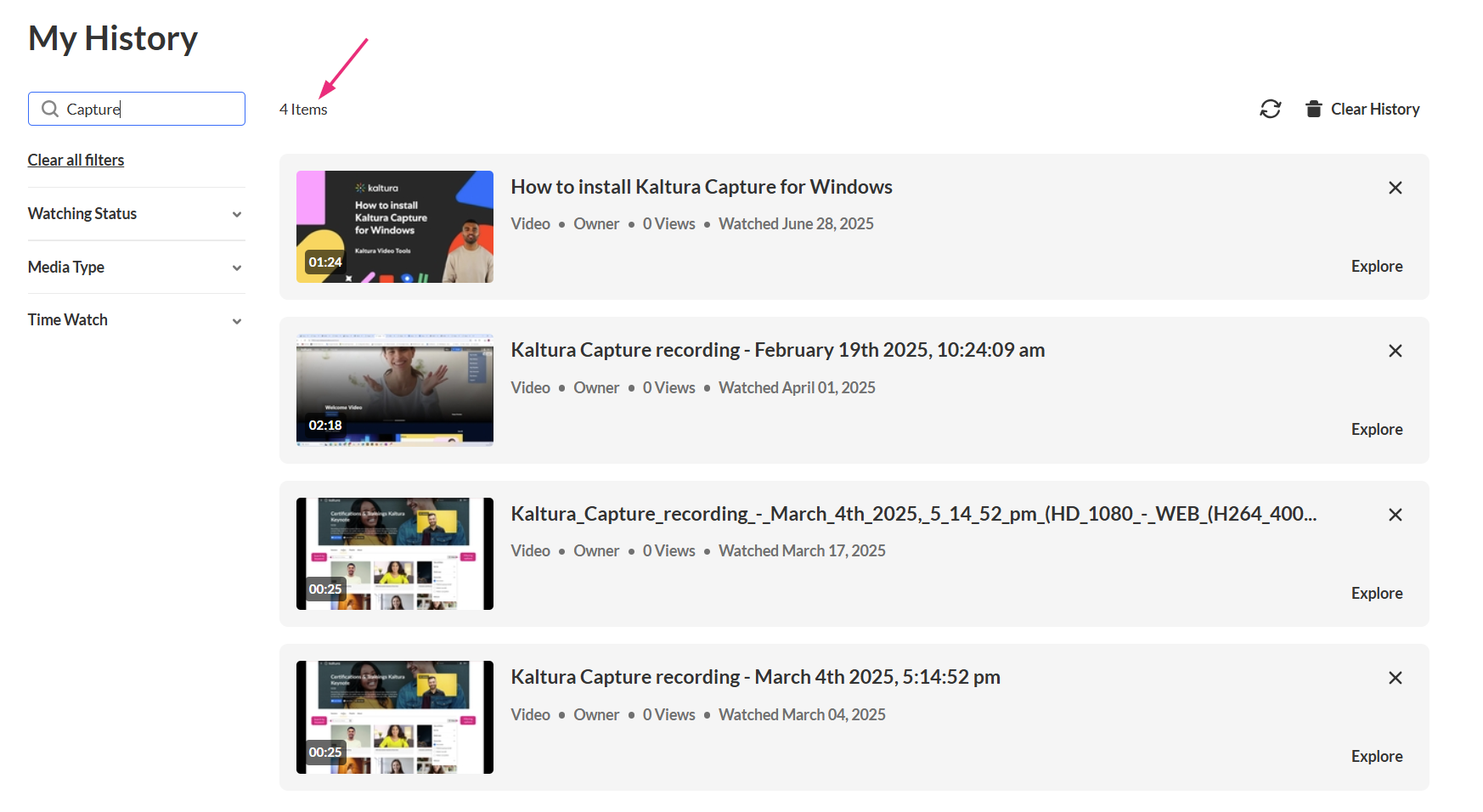1483x812 pixels.
Task: Remove February 19th recording from history
Action: pos(1395,351)
